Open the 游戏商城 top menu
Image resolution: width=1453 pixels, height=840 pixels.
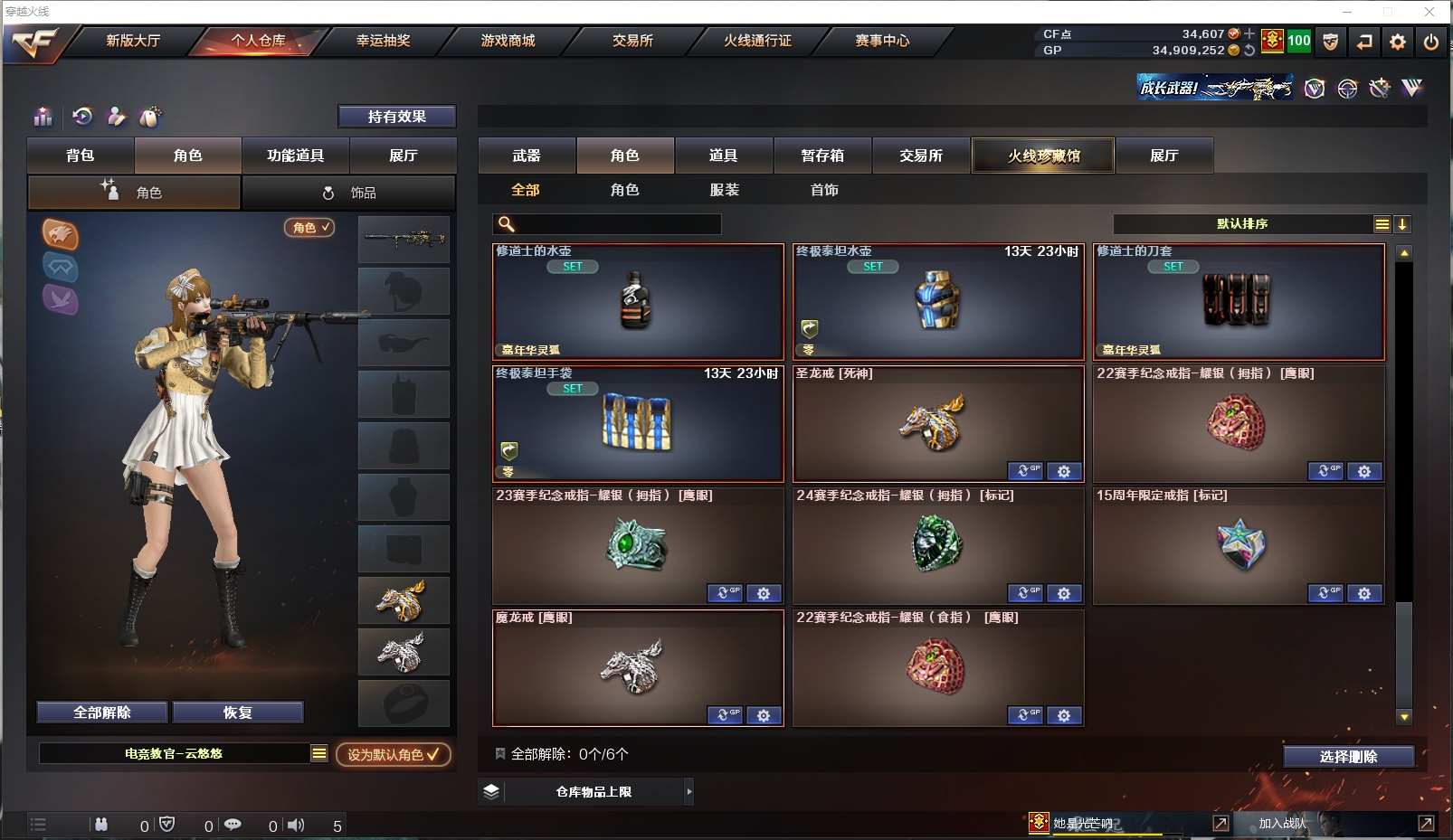click(508, 41)
